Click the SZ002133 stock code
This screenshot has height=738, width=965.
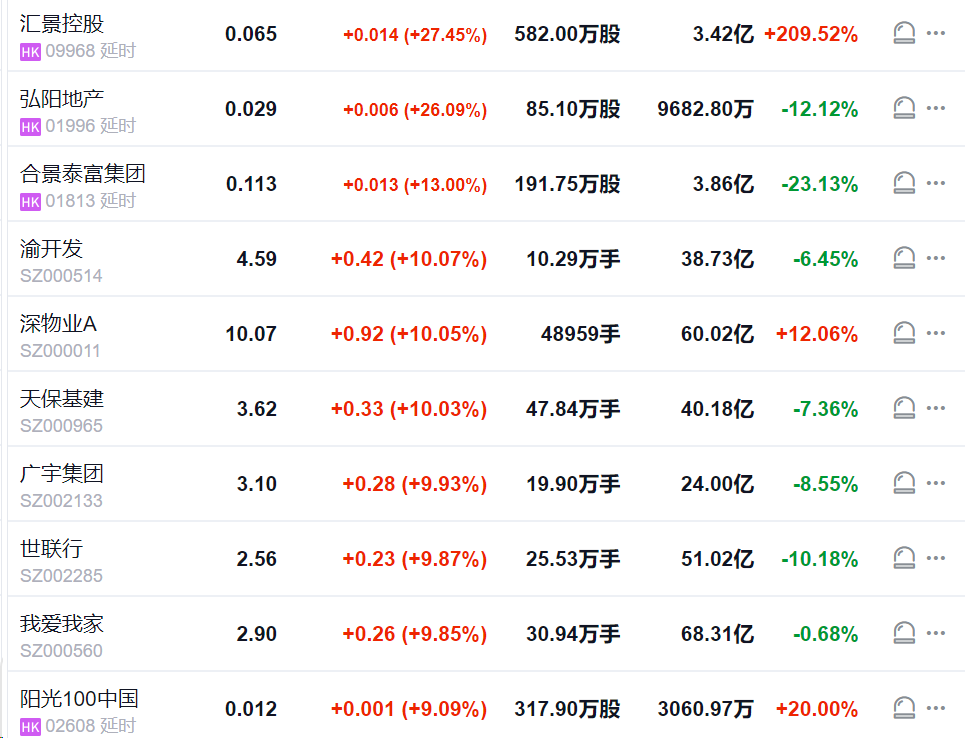pyautogui.click(x=61, y=501)
